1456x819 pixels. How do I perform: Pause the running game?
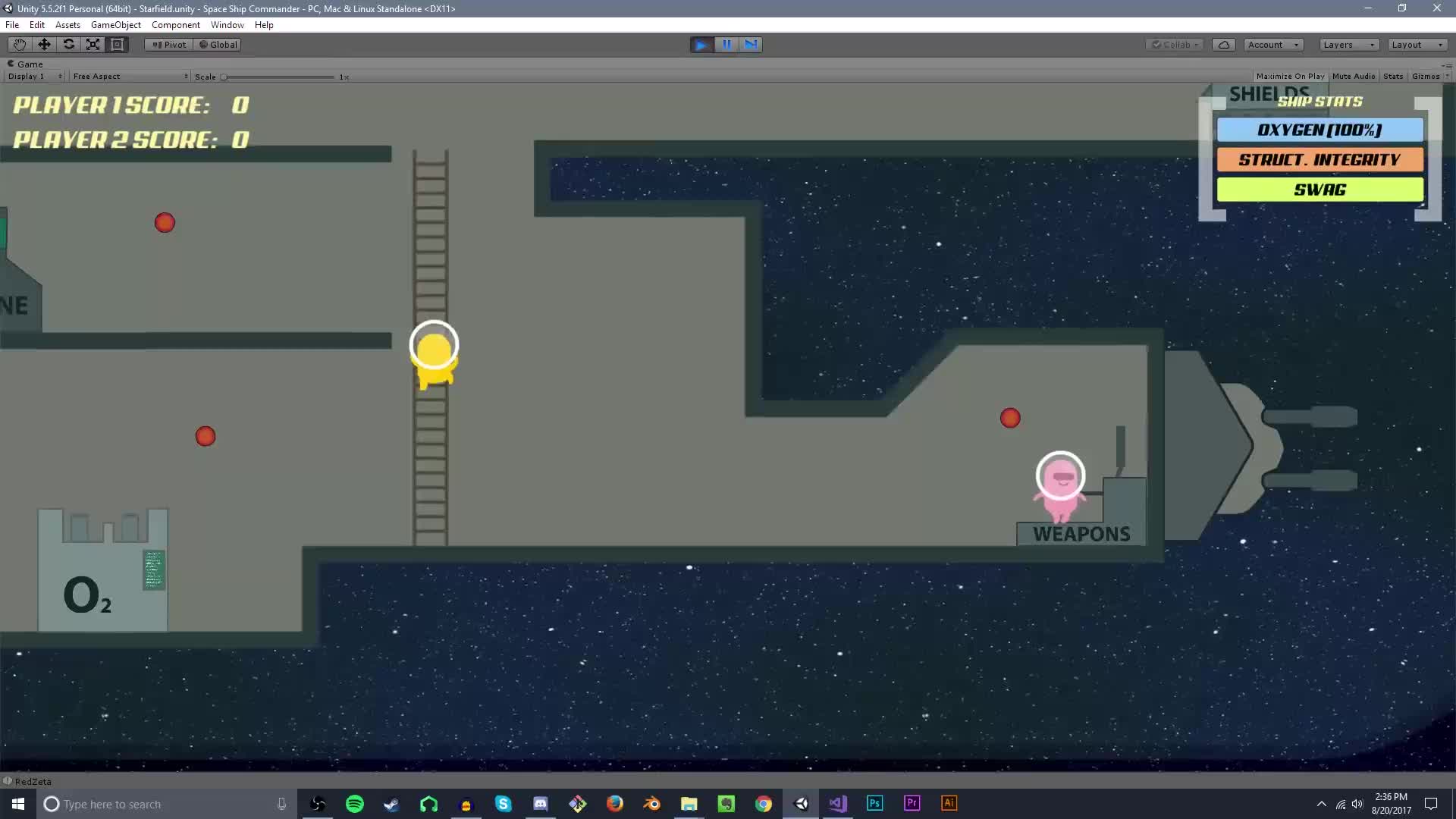[726, 45]
